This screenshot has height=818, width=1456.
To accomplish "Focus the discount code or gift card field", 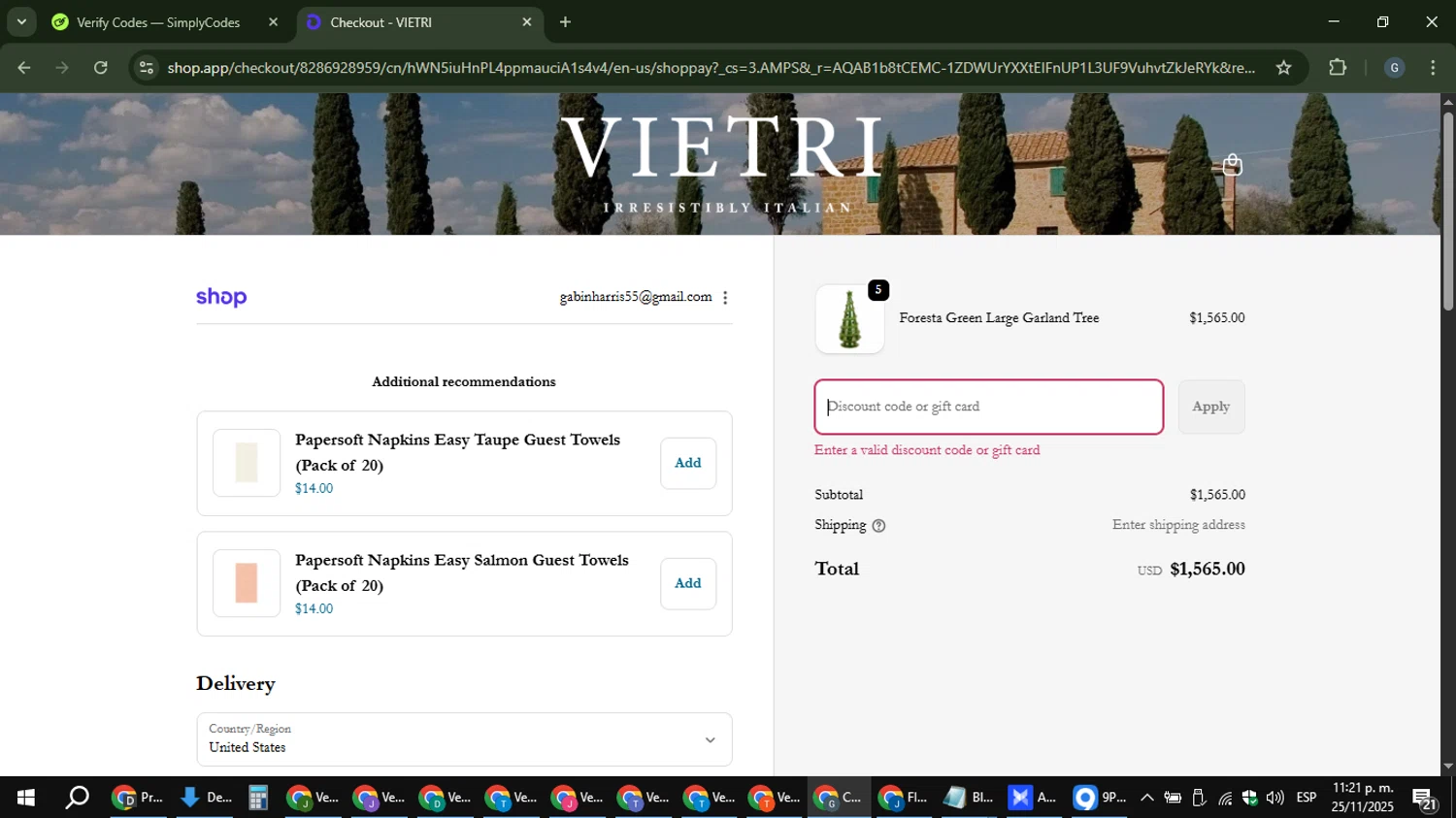I will 988,407.
